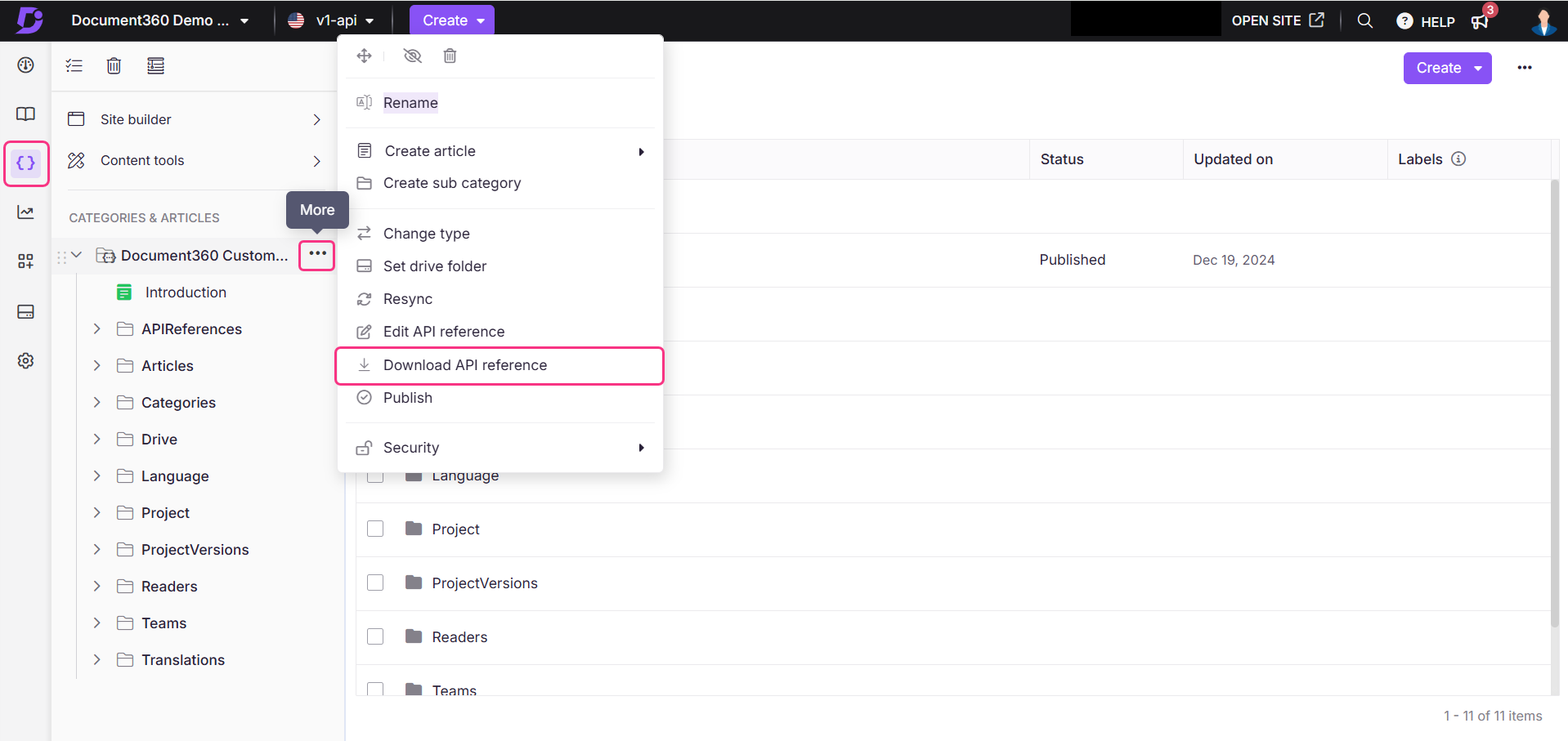Open the Documentation book icon in sidebar
The height and width of the screenshot is (741, 1568).
point(26,114)
